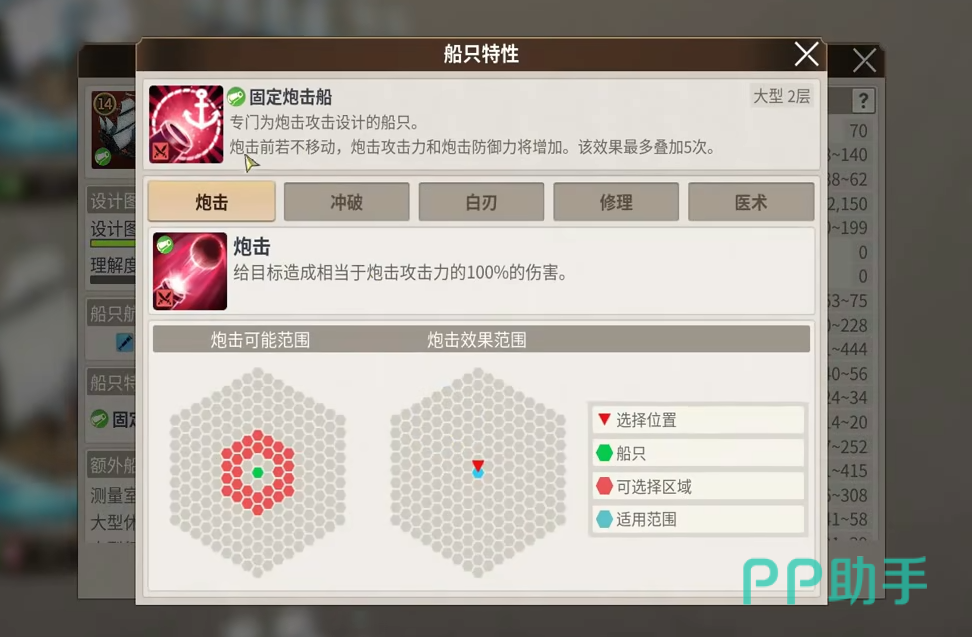
Task: Click the 炮击 cannonball skill icon
Action: tap(190, 271)
